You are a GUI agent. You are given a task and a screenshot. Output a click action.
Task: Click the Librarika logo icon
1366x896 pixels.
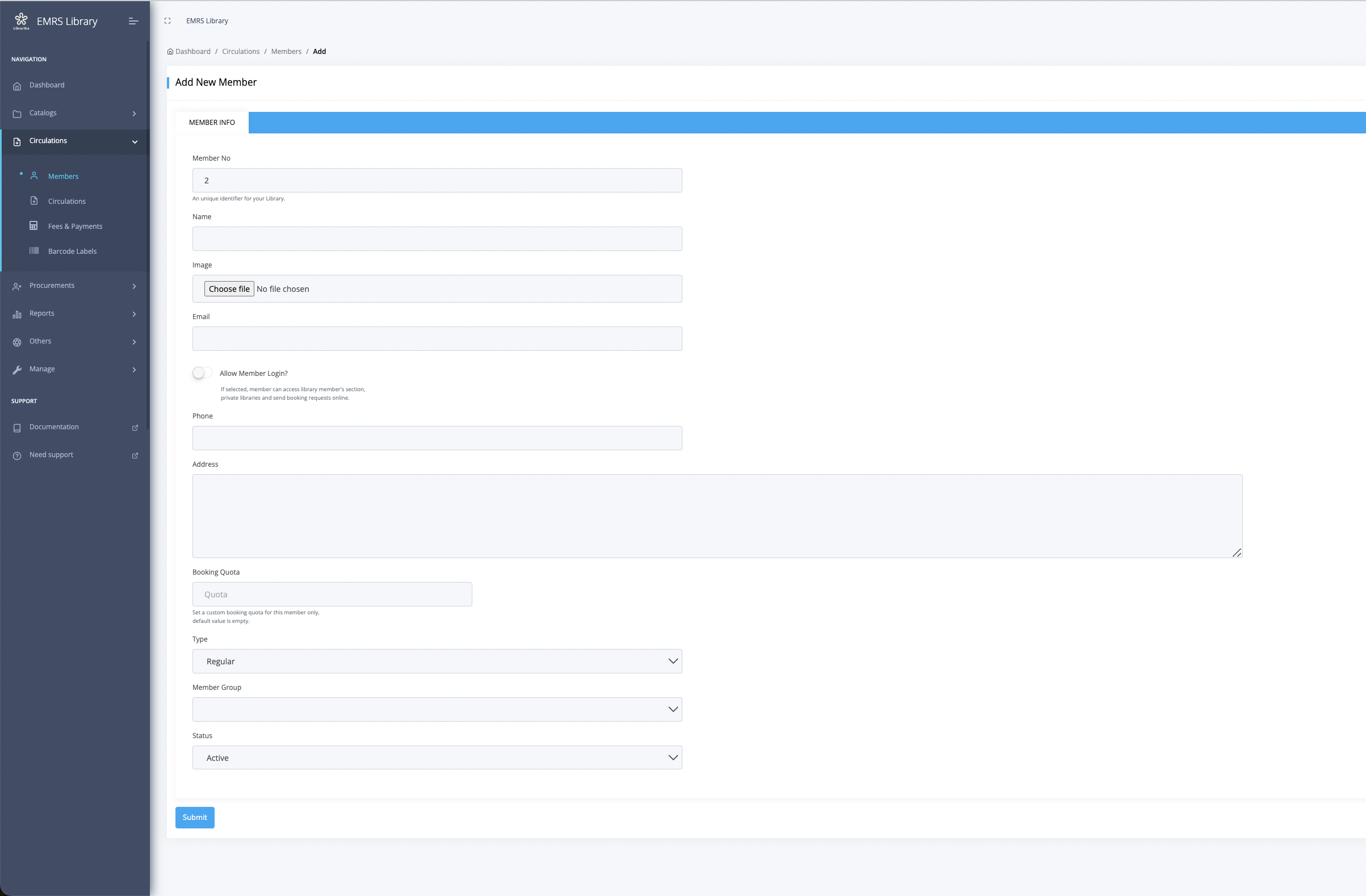21,20
